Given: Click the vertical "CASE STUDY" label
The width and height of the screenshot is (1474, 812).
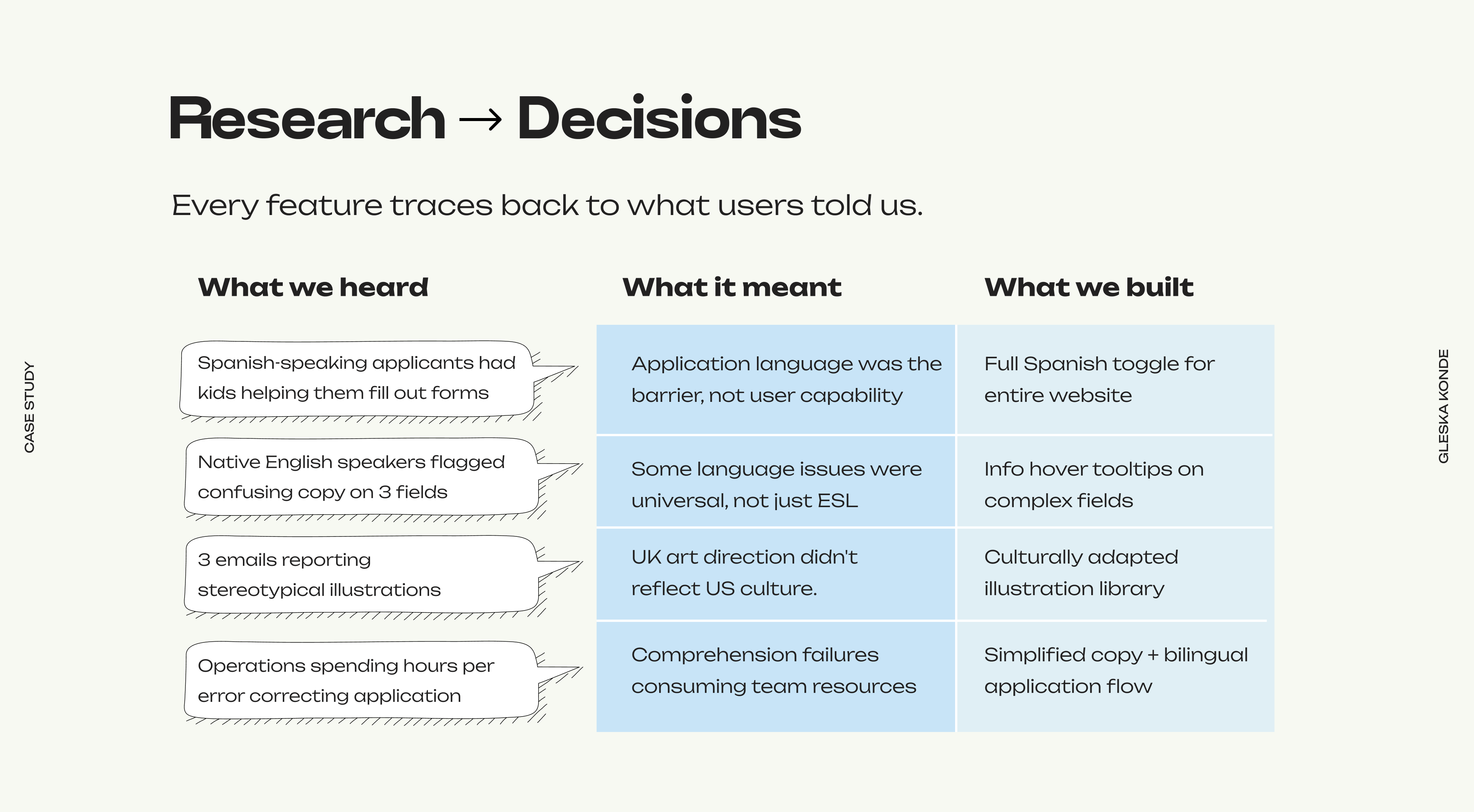Looking at the screenshot, I should click(30, 407).
